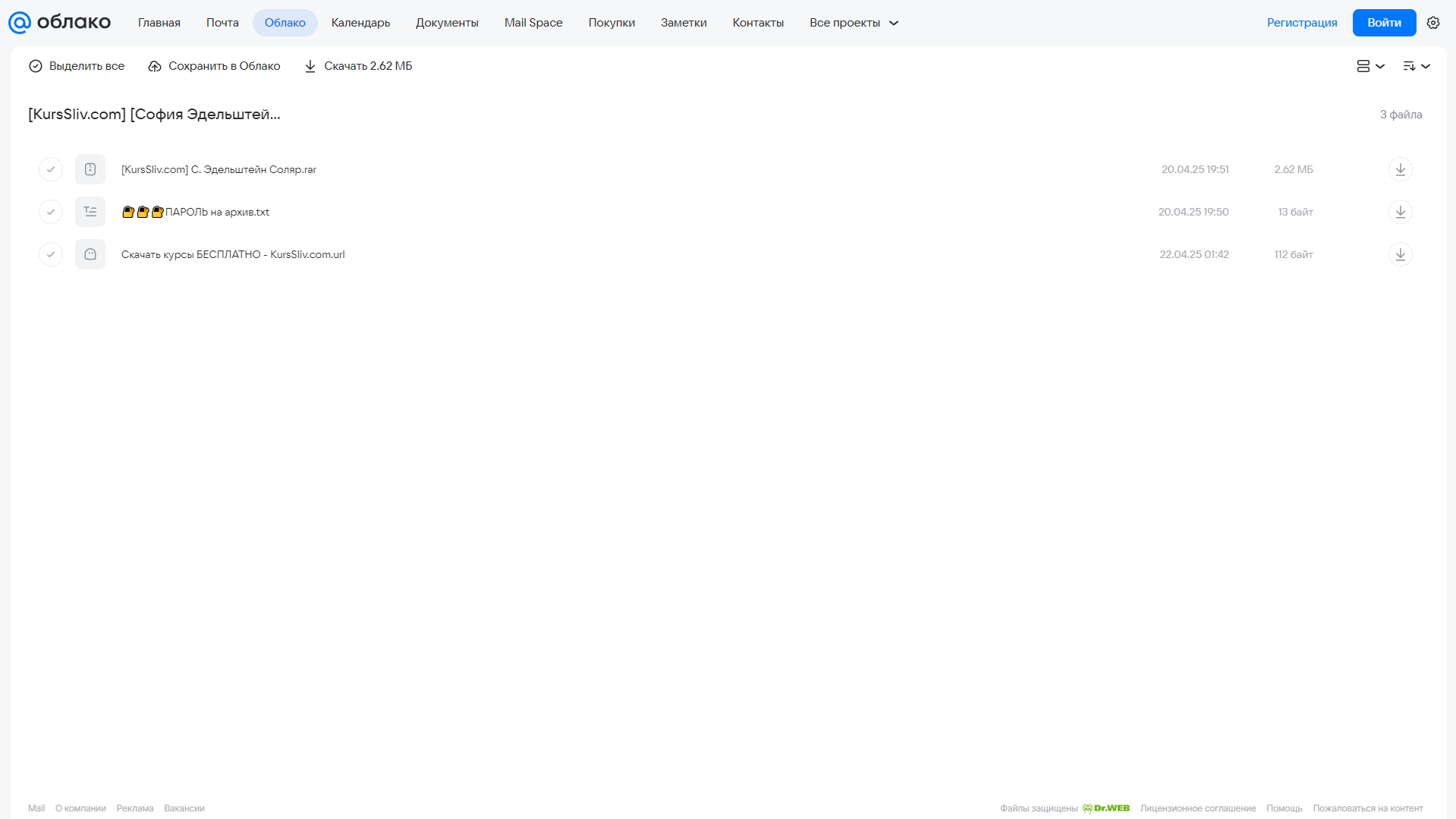
Task: Tick the checkbox for the KursSliv.com.url file
Action: (51, 254)
